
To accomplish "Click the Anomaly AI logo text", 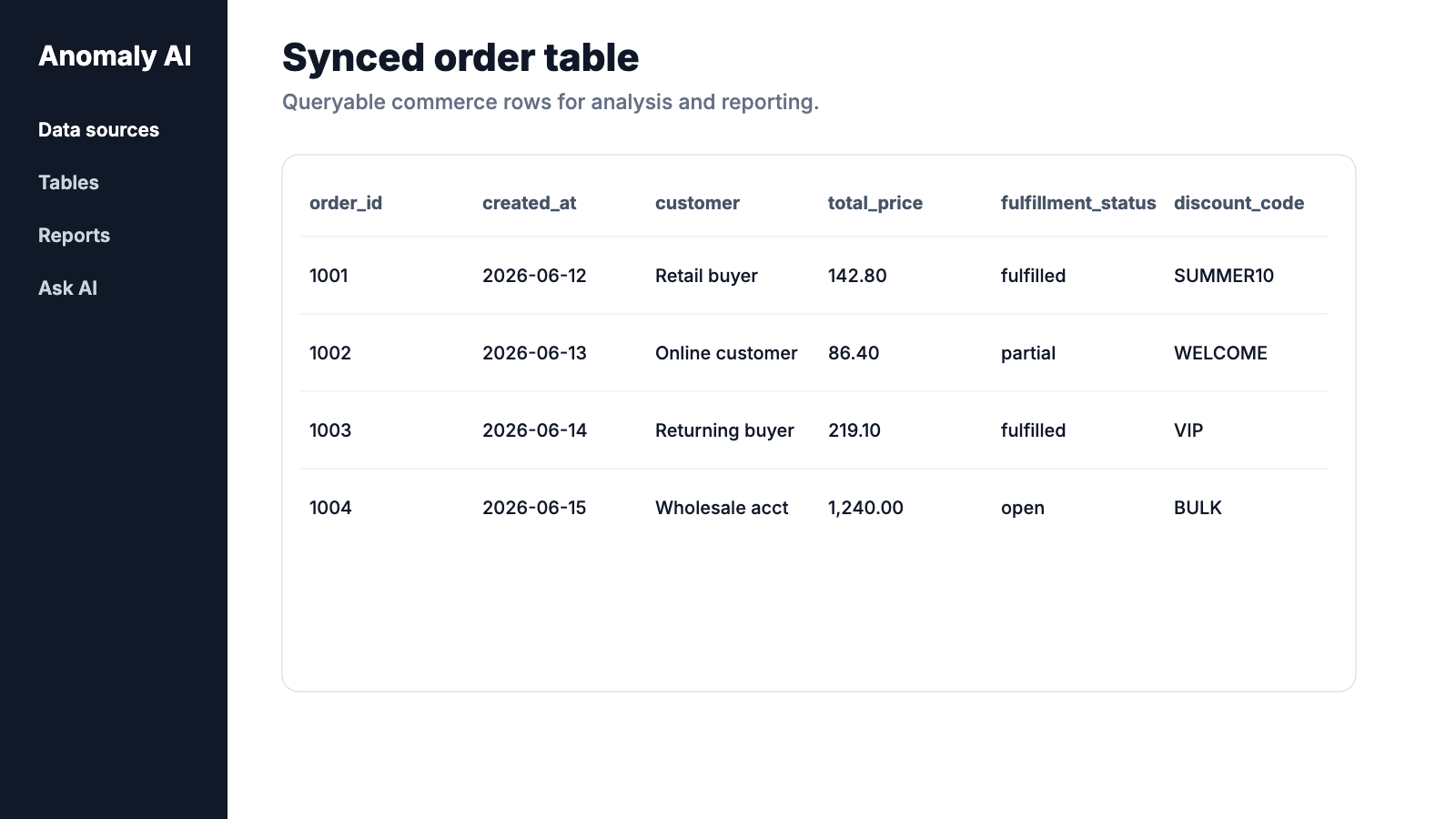I will coord(115,56).
